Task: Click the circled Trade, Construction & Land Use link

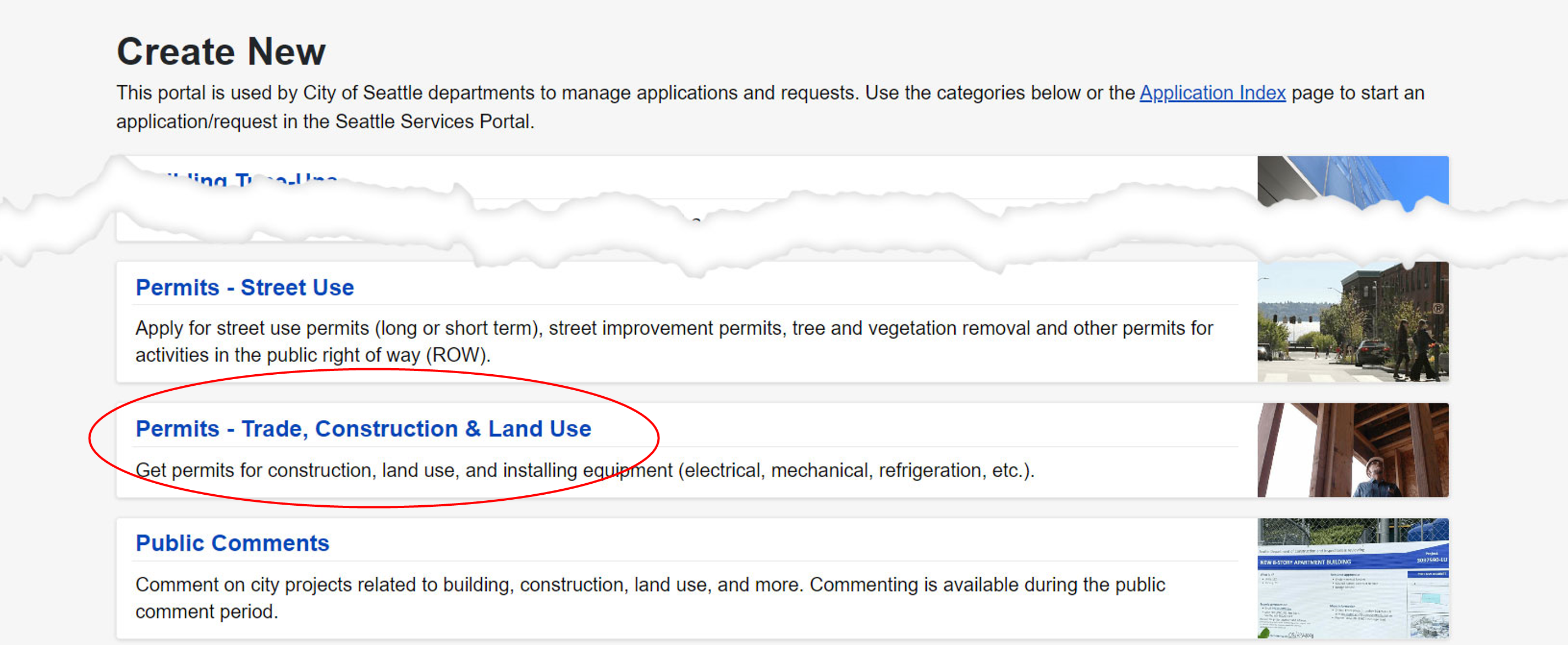Action: (363, 428)
